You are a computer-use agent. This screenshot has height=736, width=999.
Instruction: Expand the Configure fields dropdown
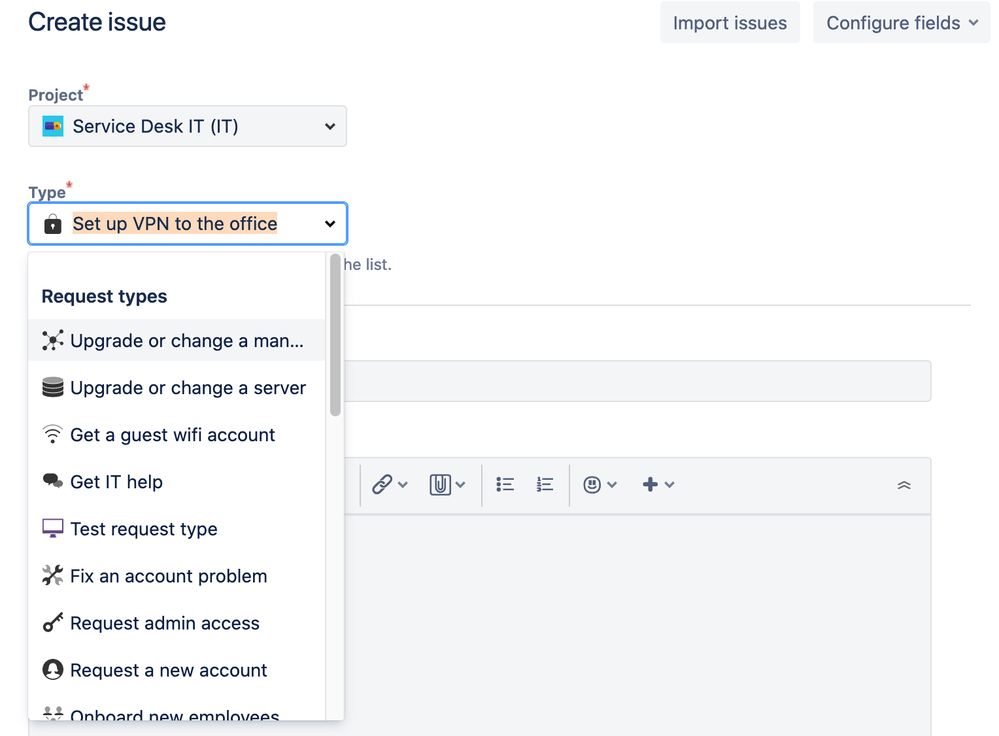point(902,23)
